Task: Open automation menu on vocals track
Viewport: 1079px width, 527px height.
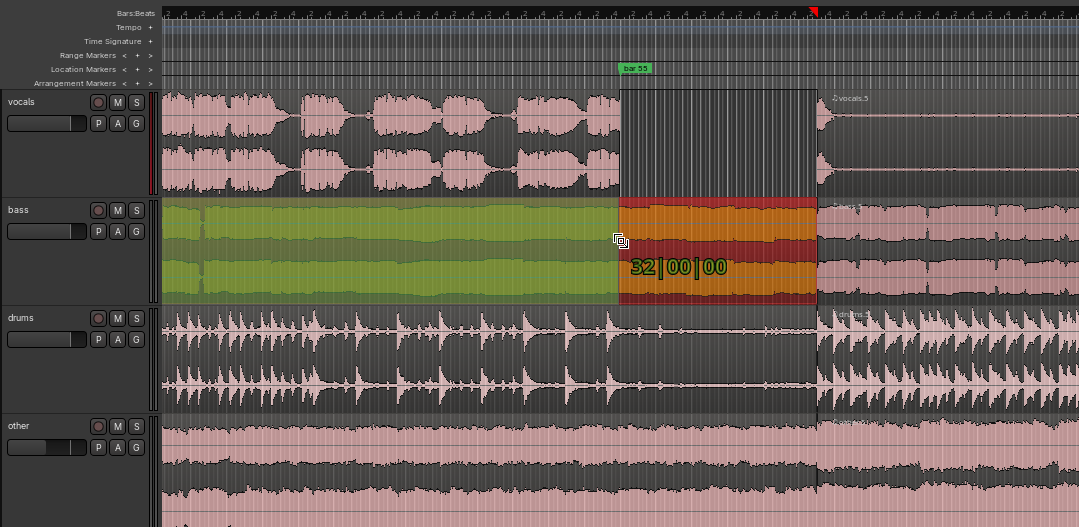Action: pyautogui.click(x=118, y=124)
